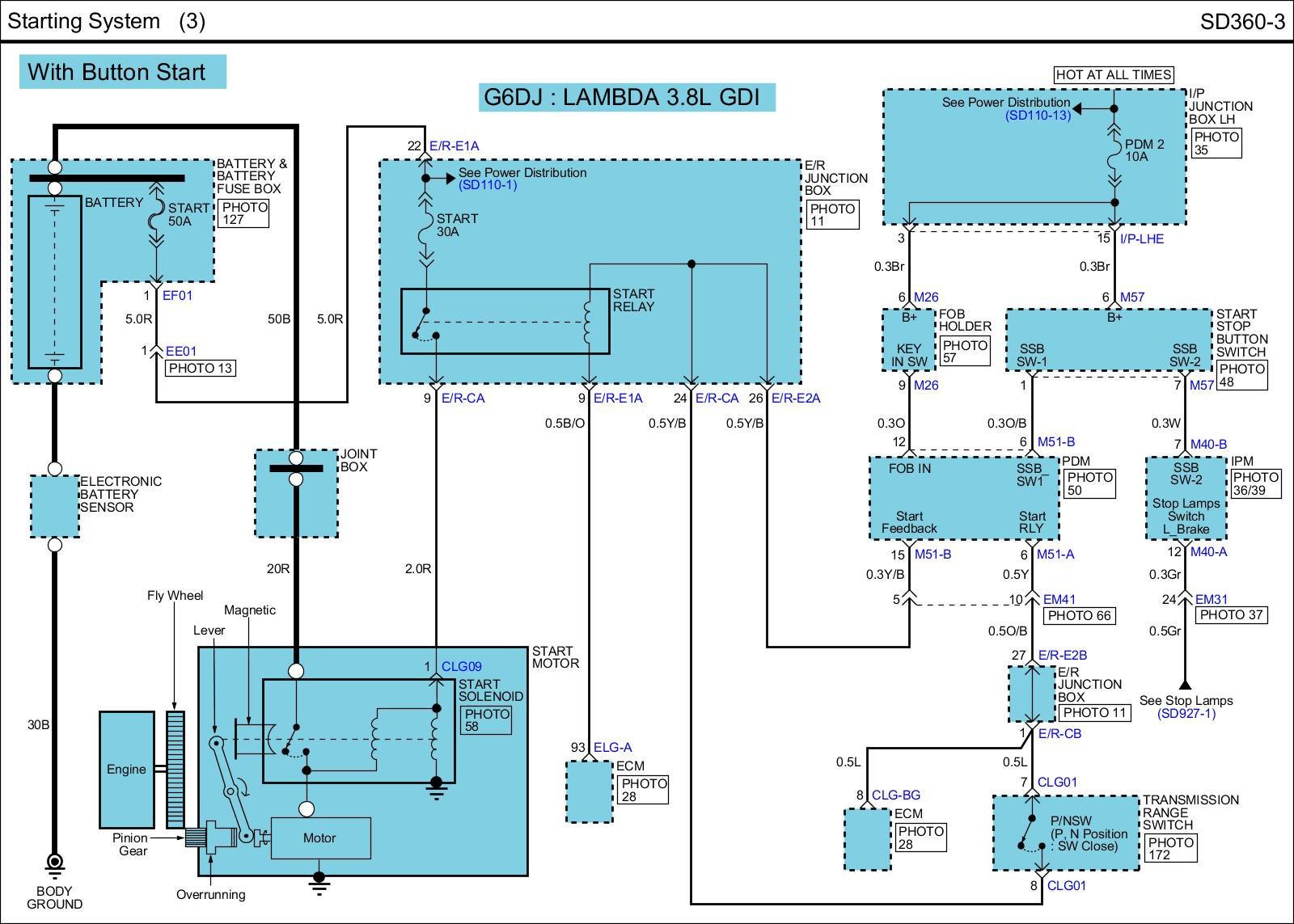Click the Engine block in the diagram

126,770
